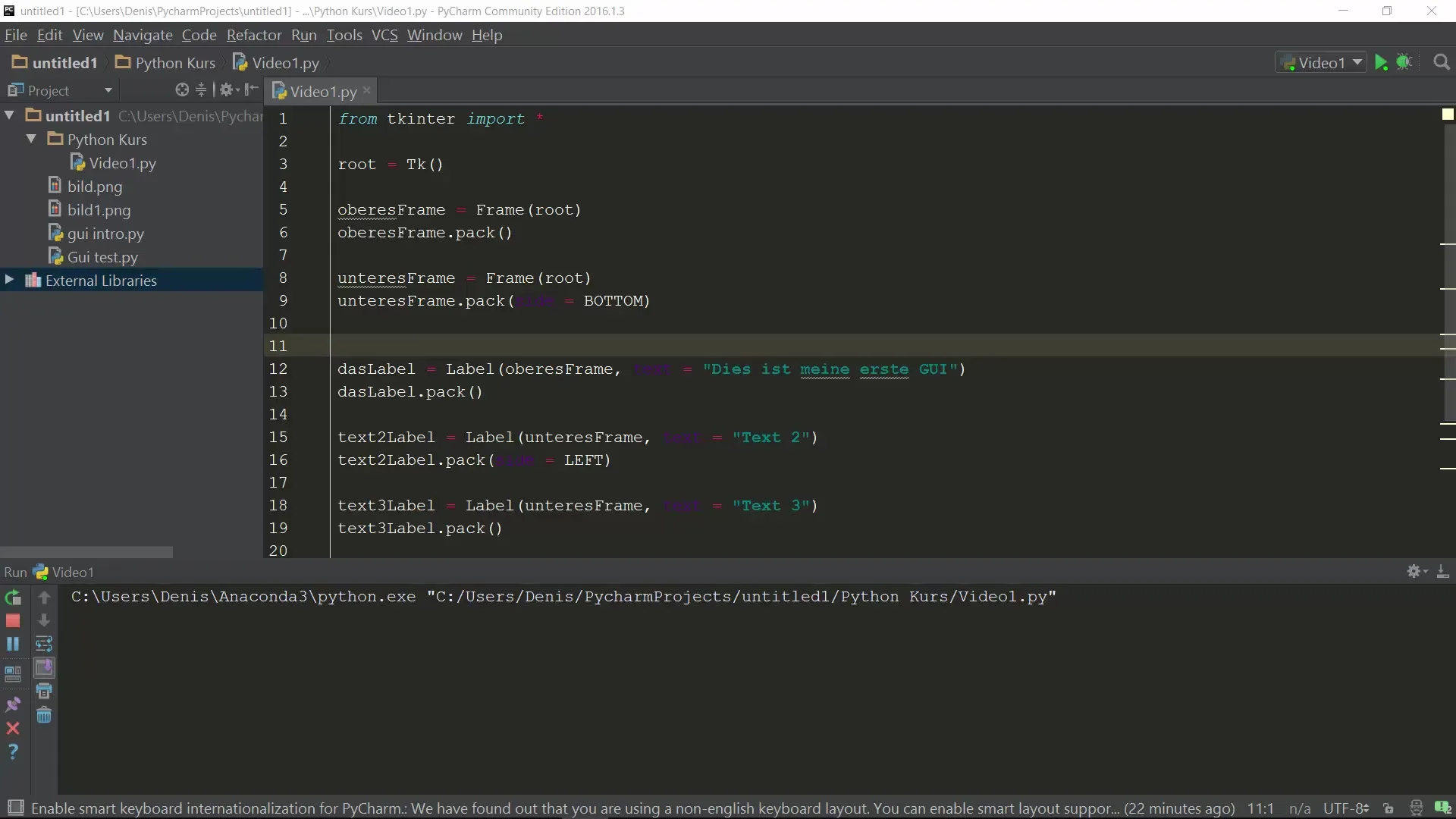Open the View menu
The height and width of the screenshot is (819, 1456).
point(88,35)
